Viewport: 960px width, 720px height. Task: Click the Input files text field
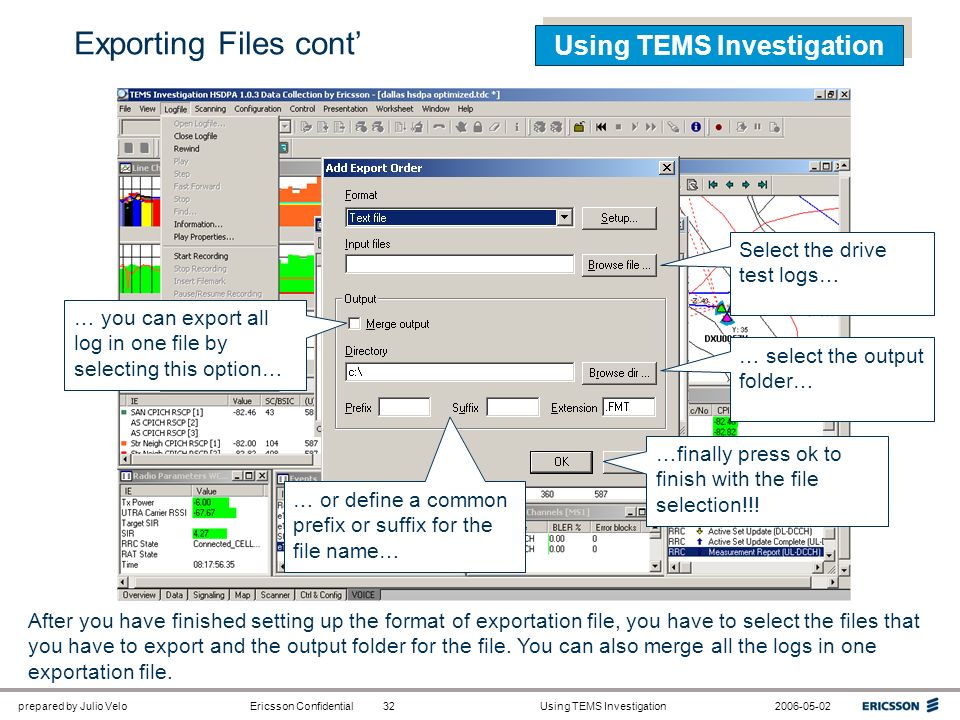pos(460,264)
